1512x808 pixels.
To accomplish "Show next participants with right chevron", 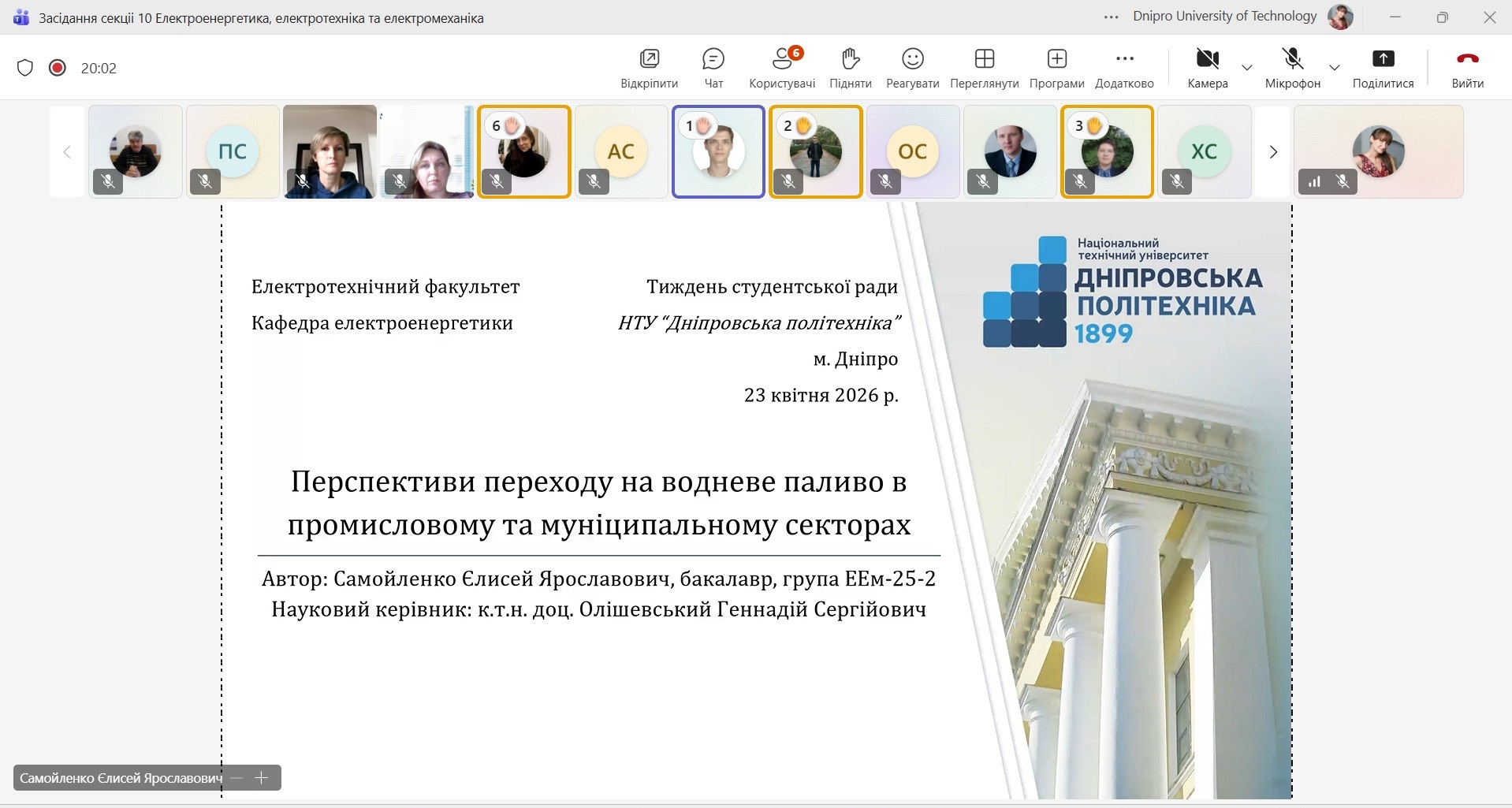I will click(1272, 152).
